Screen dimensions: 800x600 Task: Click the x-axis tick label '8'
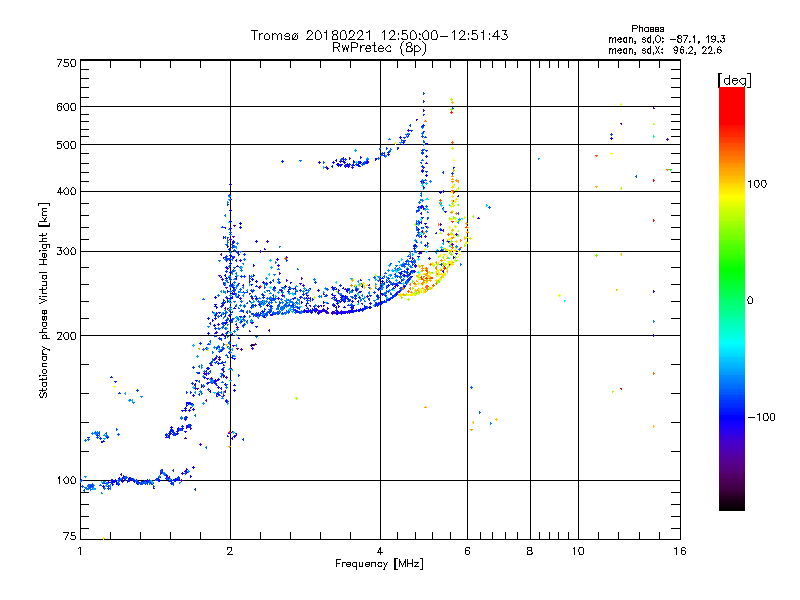pos(530,551)
